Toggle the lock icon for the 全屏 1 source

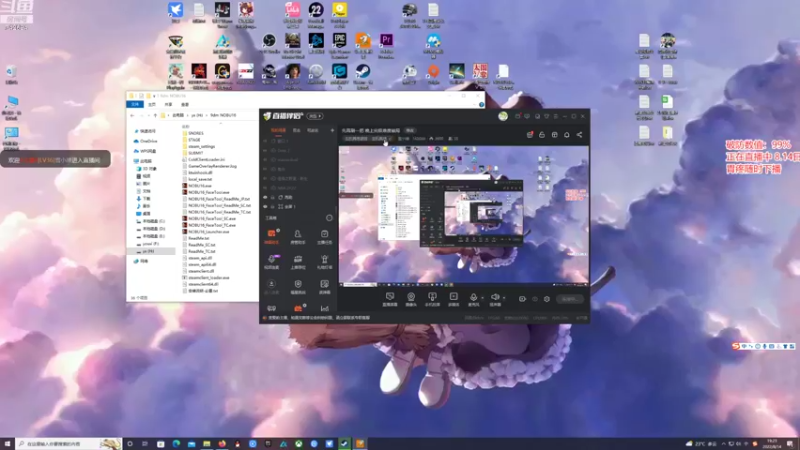click(272, 207)
